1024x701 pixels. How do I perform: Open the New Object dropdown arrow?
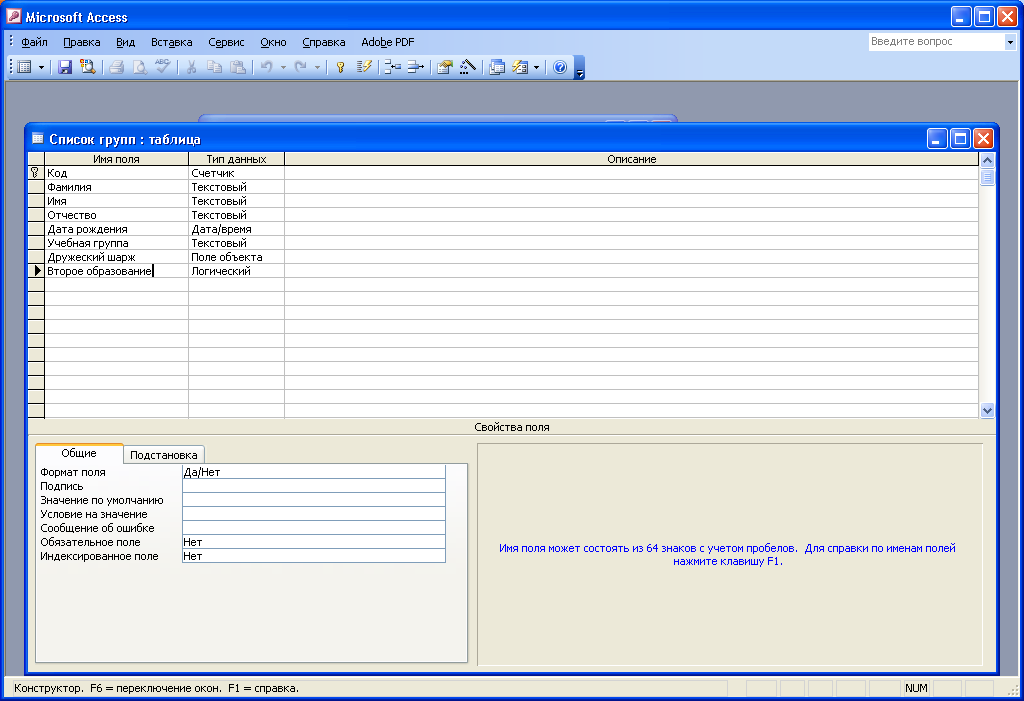536,67
